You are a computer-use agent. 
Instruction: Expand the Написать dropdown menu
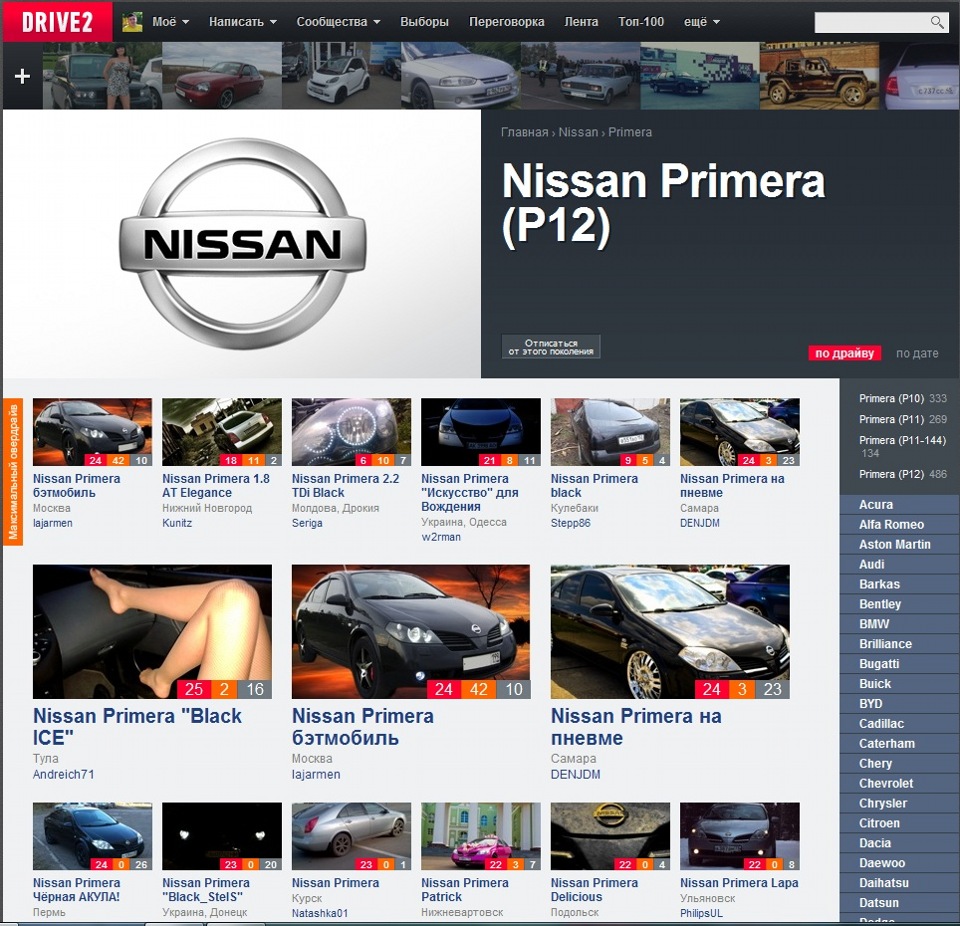tap(242, 21)
